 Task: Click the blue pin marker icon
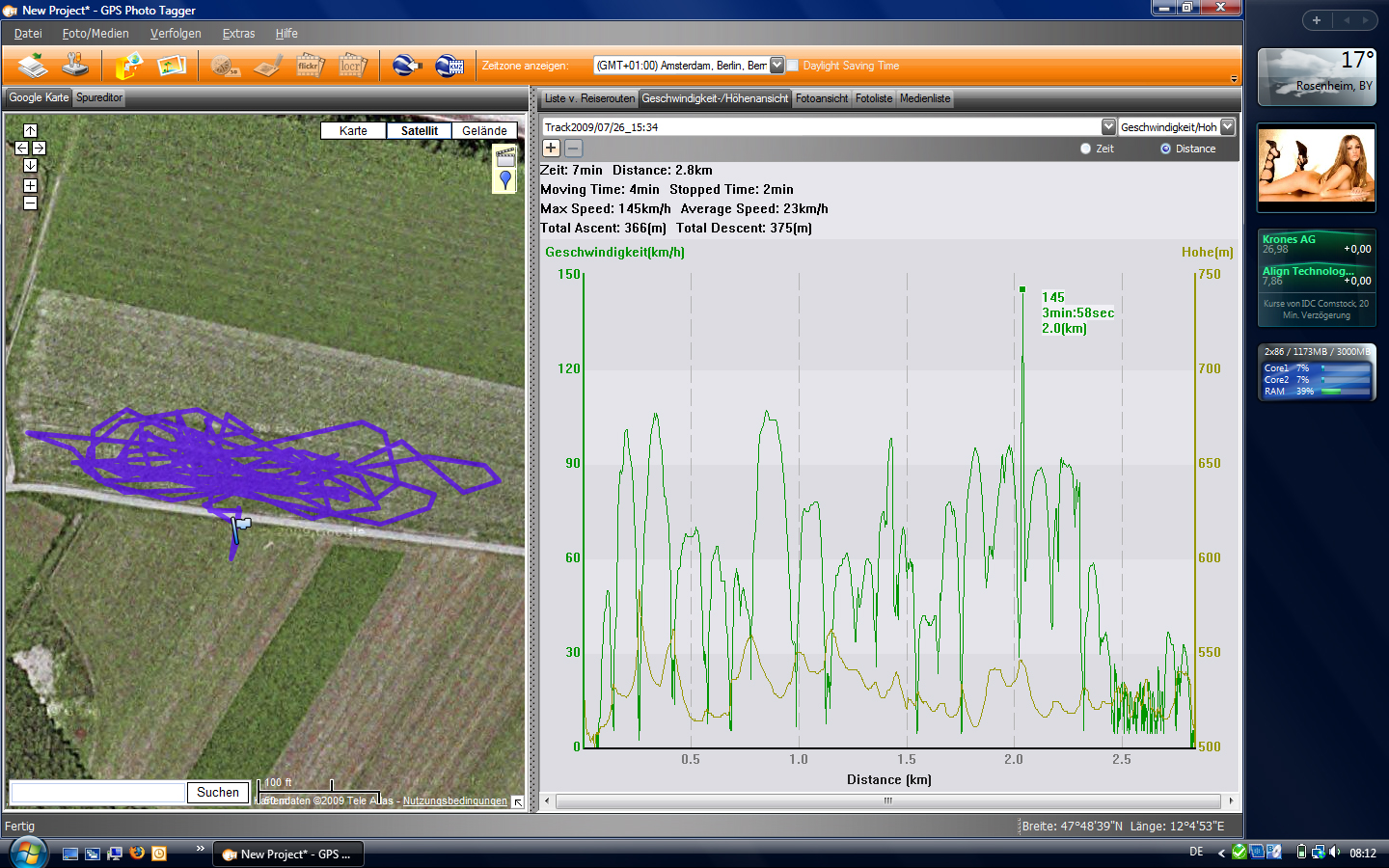pyautogui.click(x=505, y=180)
